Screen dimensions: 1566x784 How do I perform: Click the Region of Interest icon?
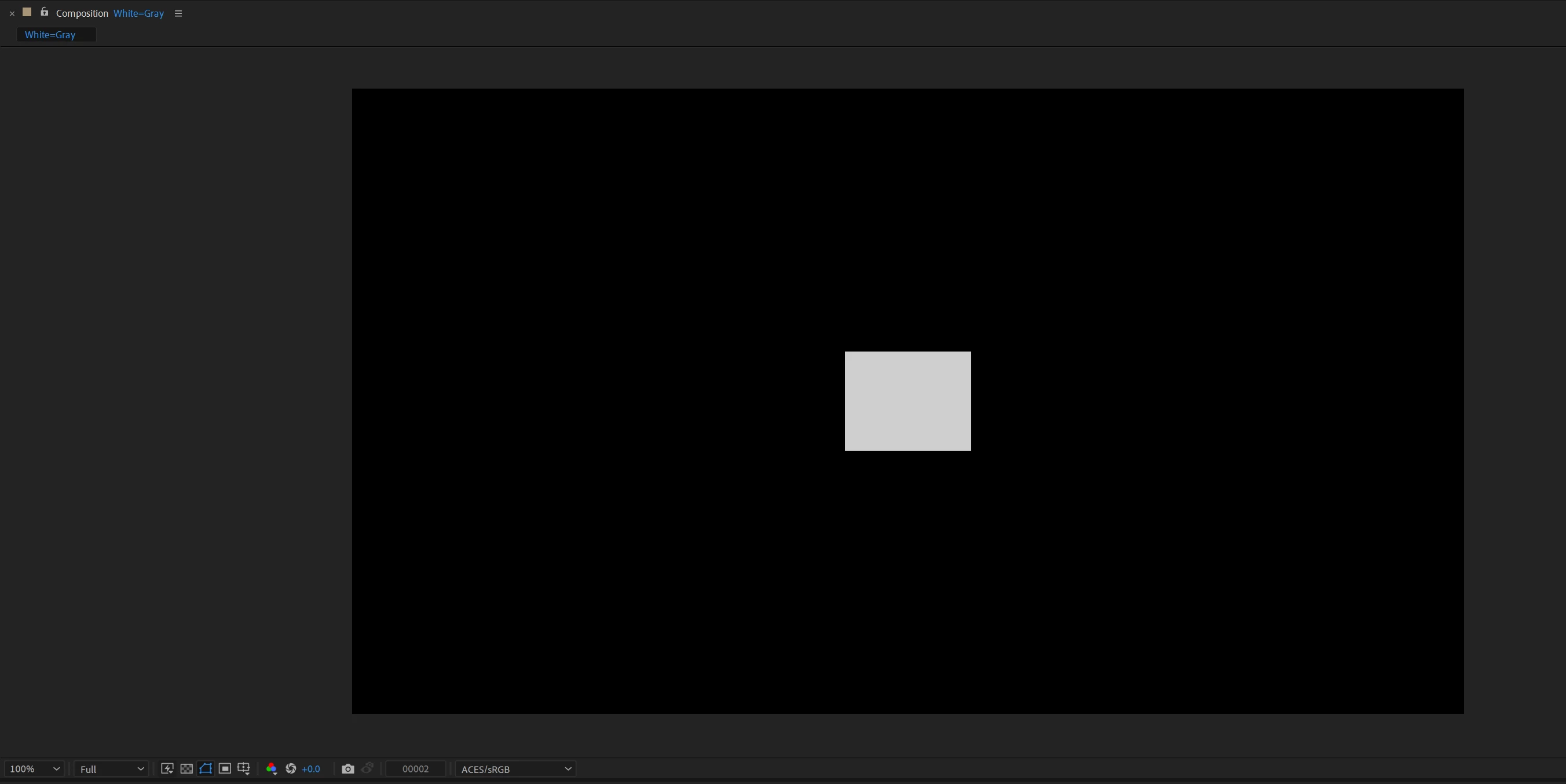tap(225, 769)
